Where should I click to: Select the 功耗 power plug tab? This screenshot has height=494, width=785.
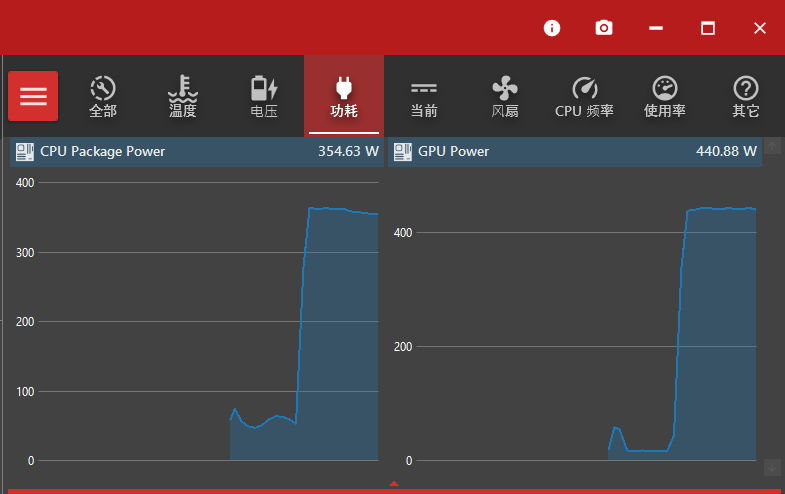tap(343, 96)
